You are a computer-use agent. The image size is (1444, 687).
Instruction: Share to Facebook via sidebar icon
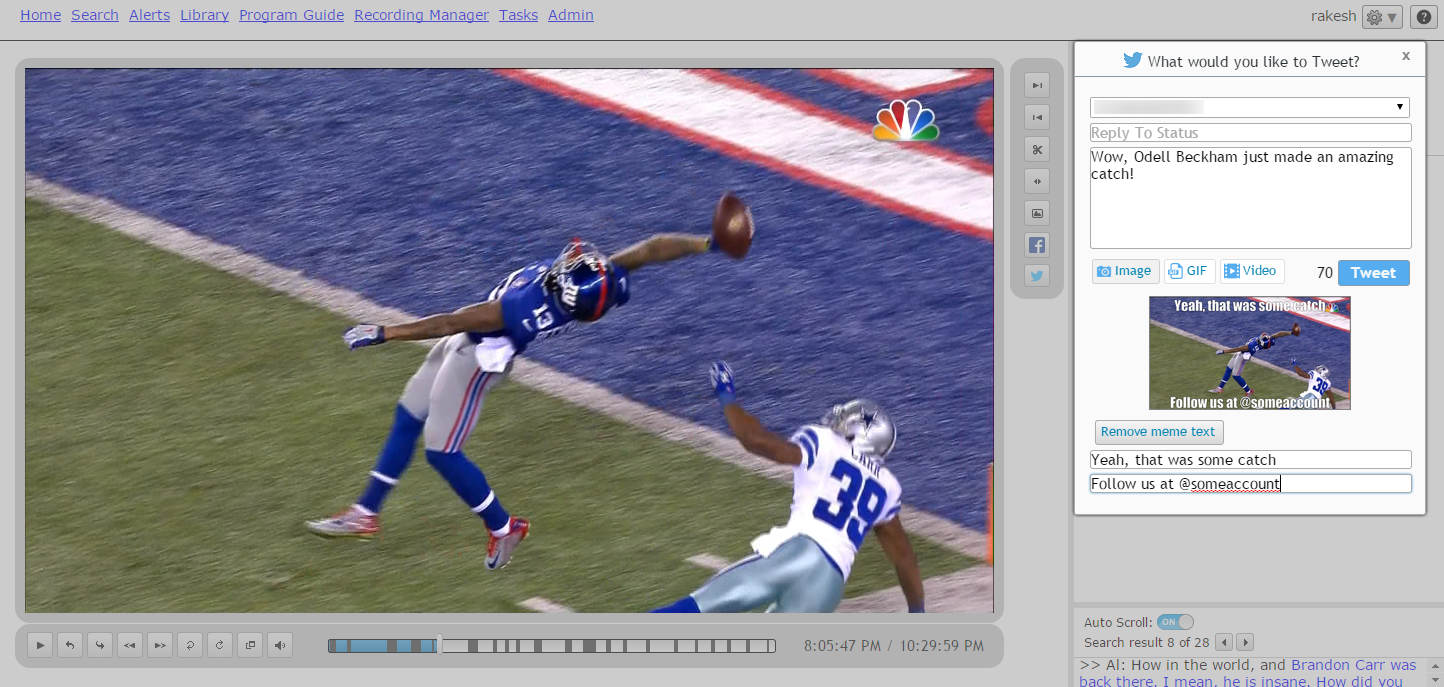[x=1037, y=245]
